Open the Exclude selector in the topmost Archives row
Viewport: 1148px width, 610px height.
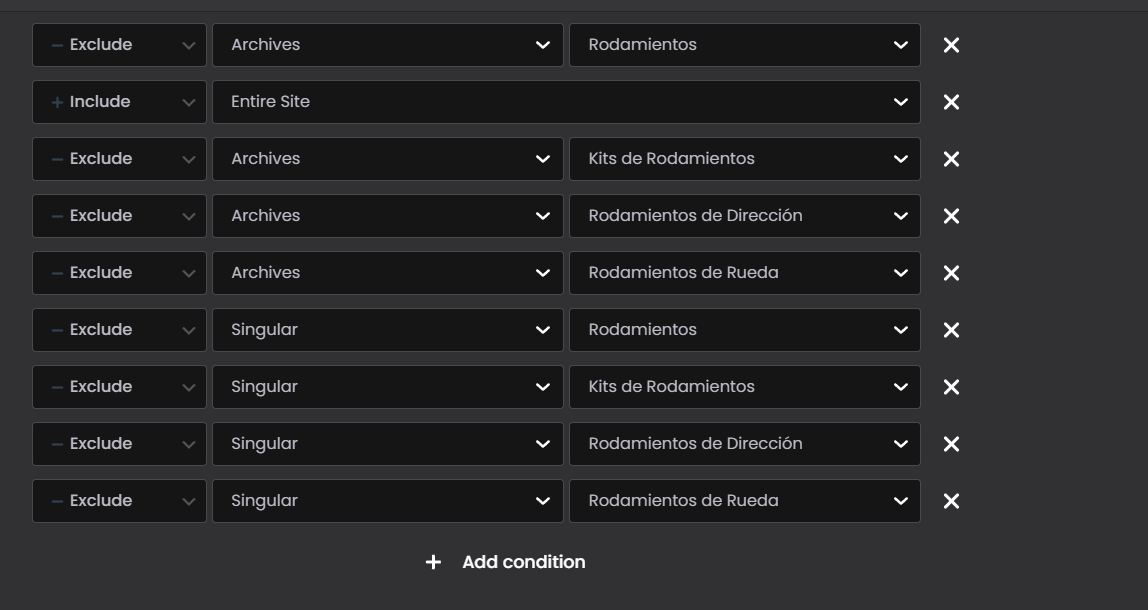pos(119,45)
